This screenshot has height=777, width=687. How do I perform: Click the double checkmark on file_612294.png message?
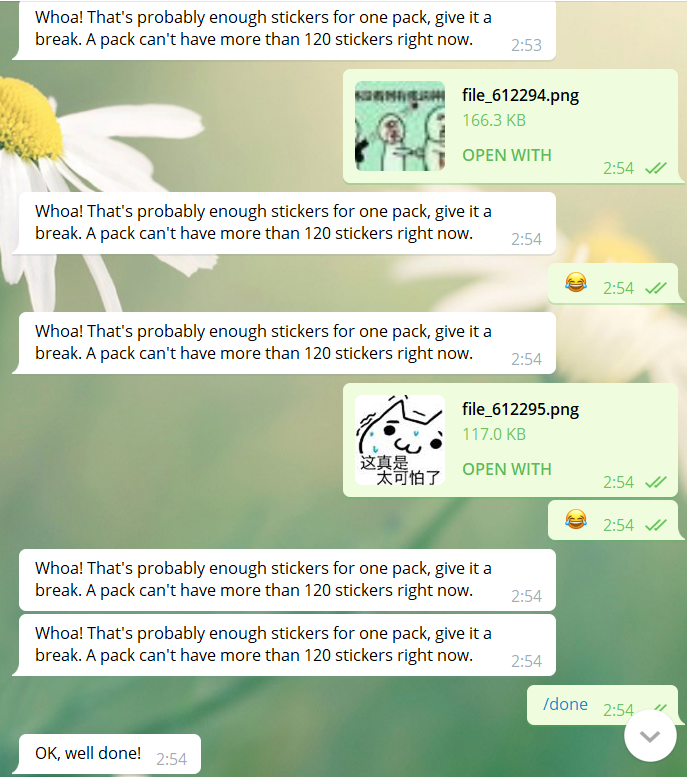tap(656, 168)
